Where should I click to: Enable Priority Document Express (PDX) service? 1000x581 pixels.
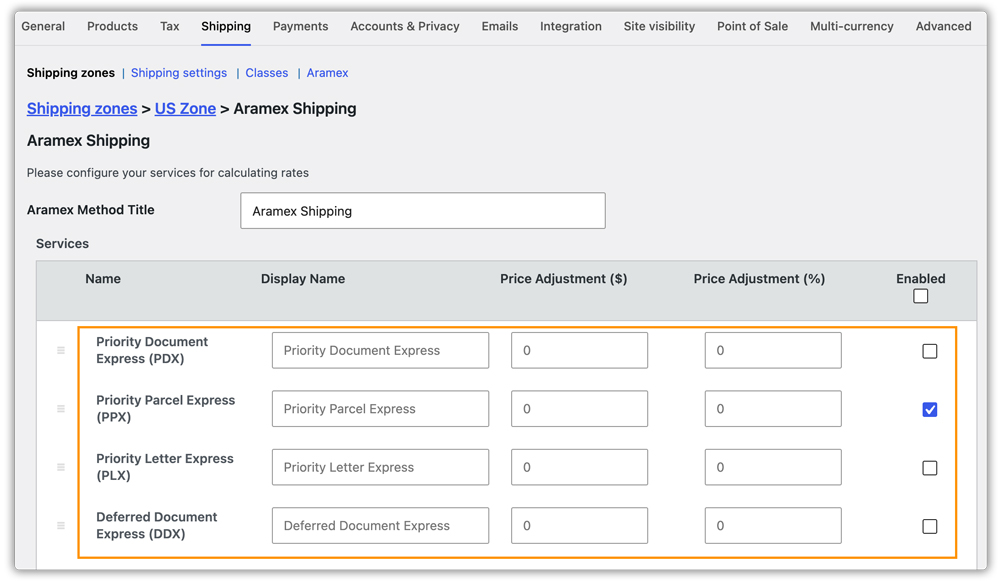(929, 351)
